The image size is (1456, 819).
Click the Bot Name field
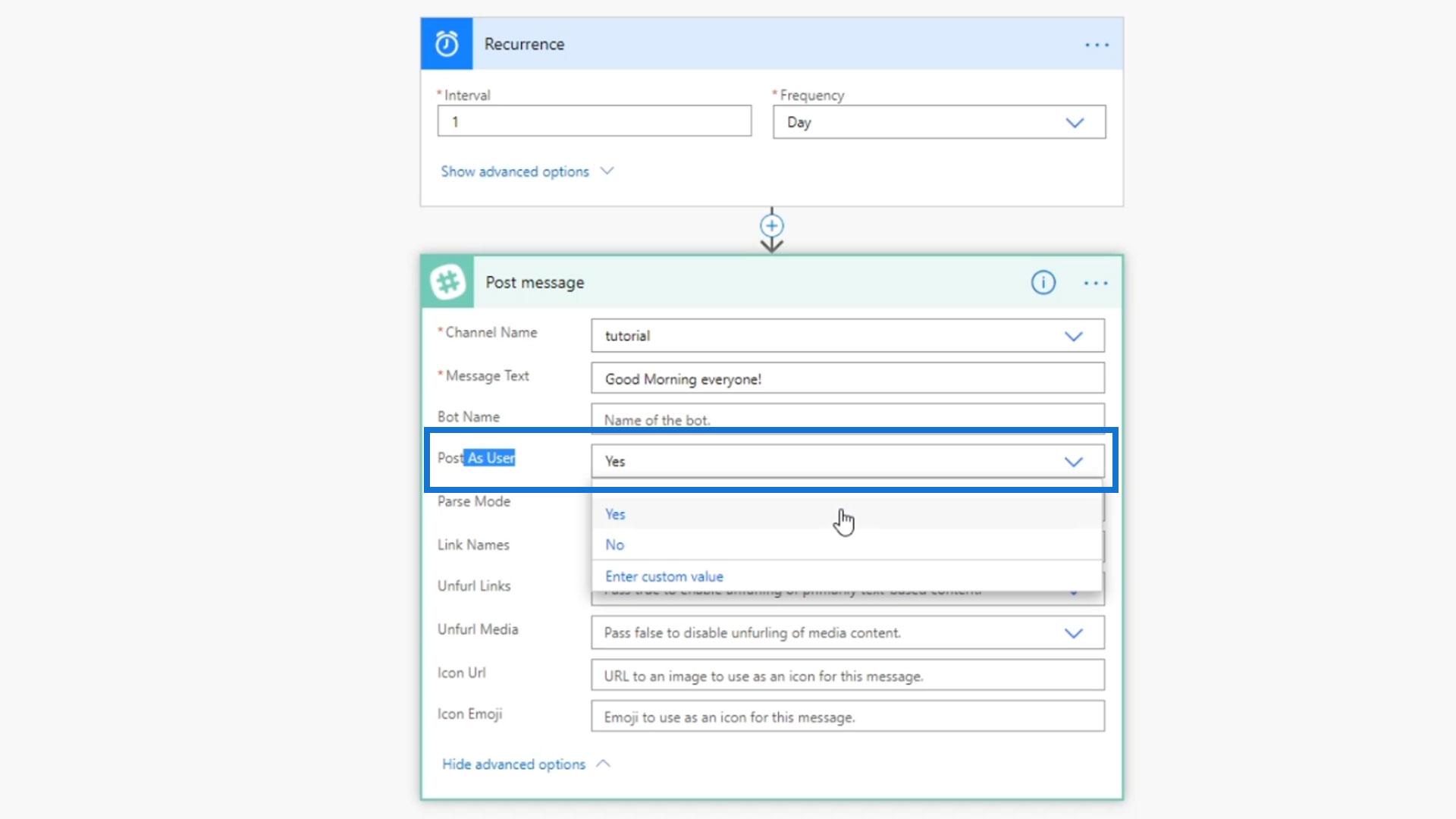(846, 418)
